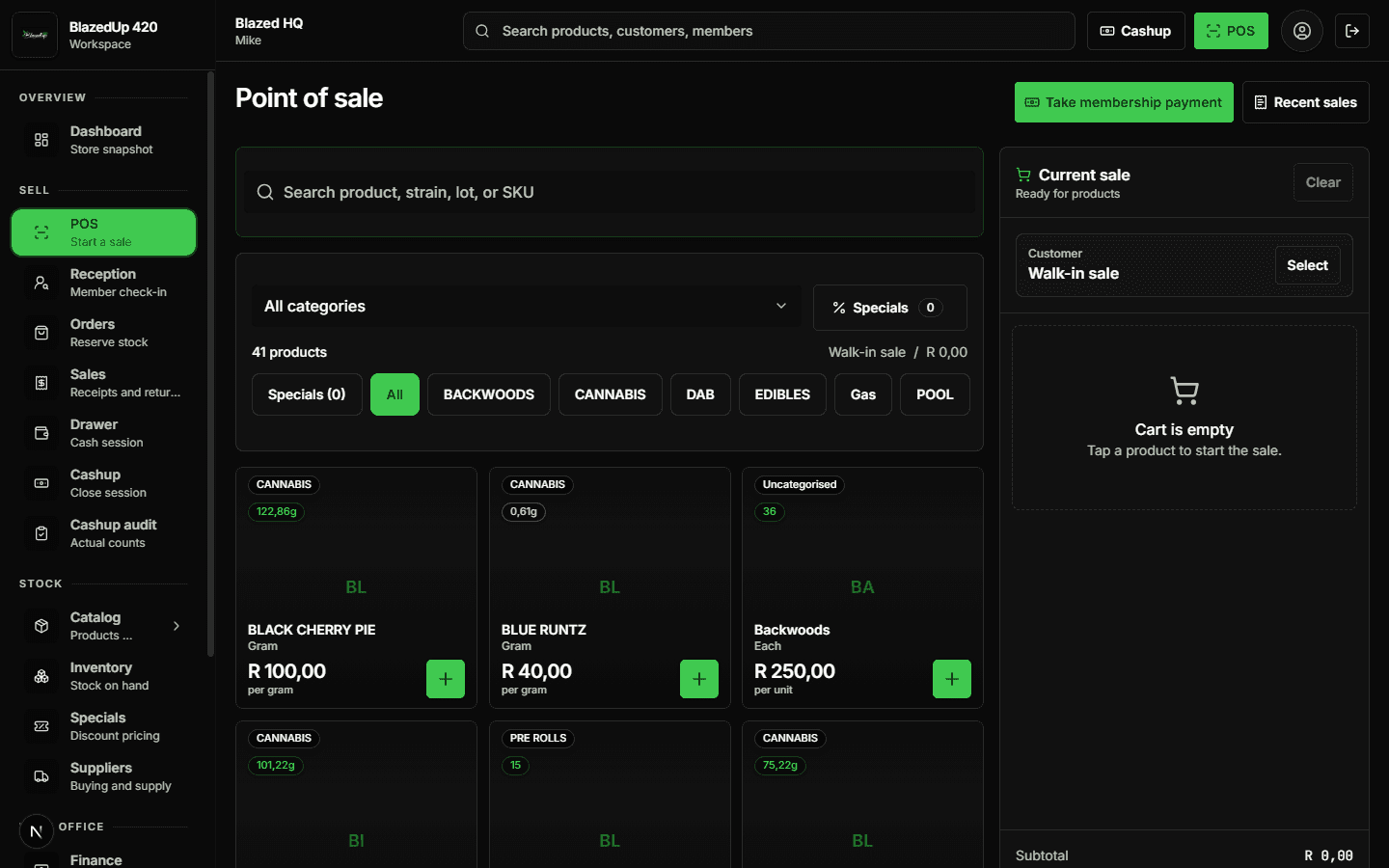
Task: Open Inventory stock on hand
Action: tap(103, 676)
